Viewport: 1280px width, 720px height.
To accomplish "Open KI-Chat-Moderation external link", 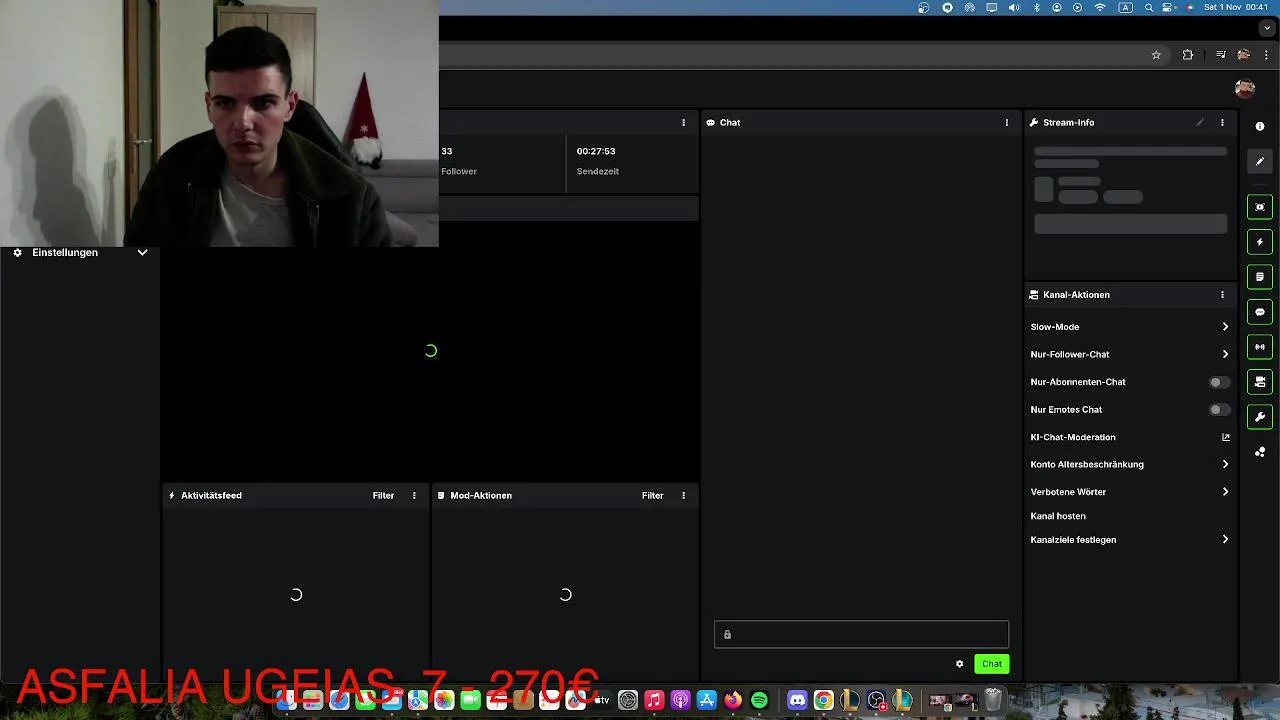I will [1226, 437].
